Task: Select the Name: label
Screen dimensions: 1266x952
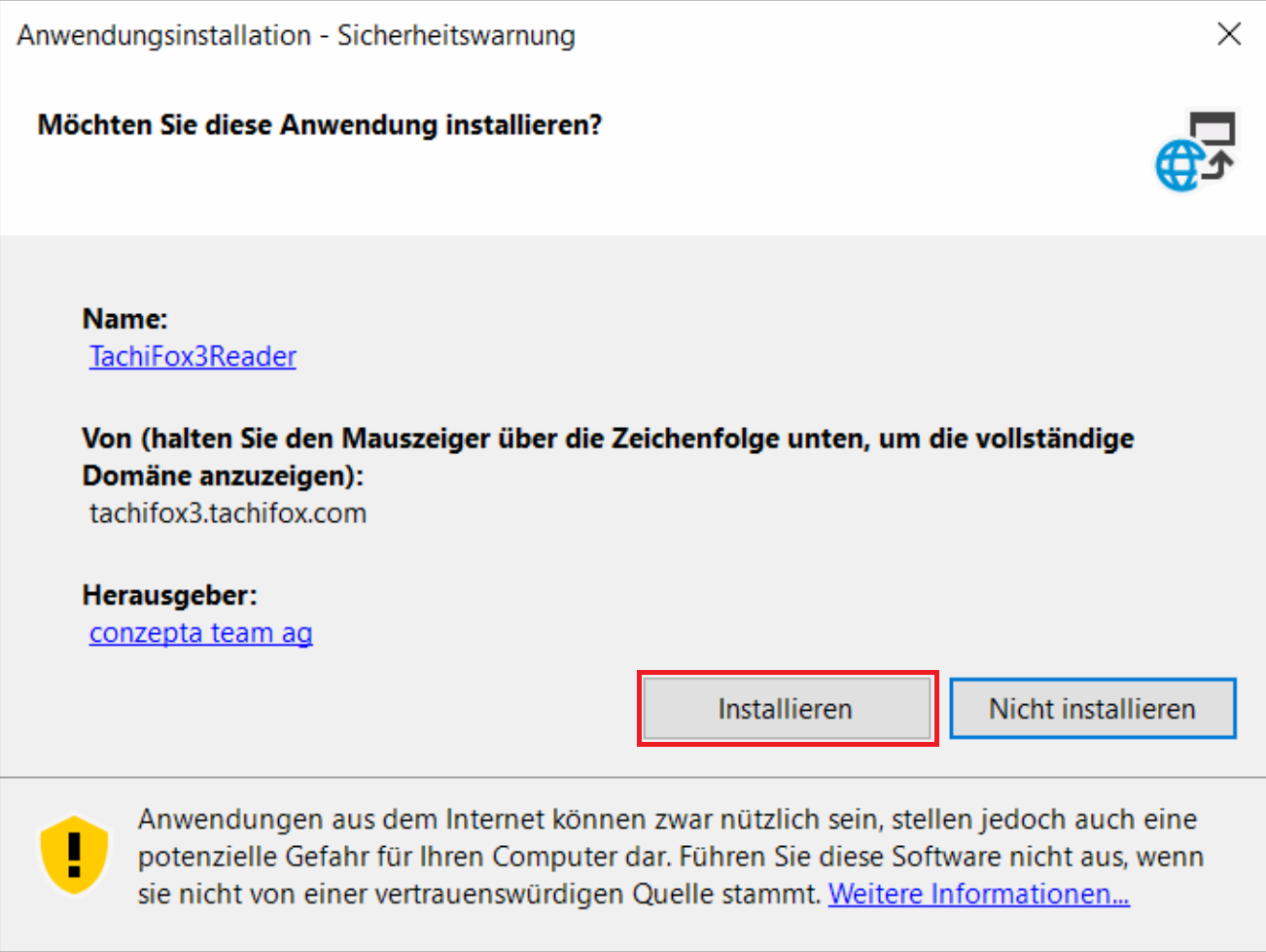Action: [124, 319]
